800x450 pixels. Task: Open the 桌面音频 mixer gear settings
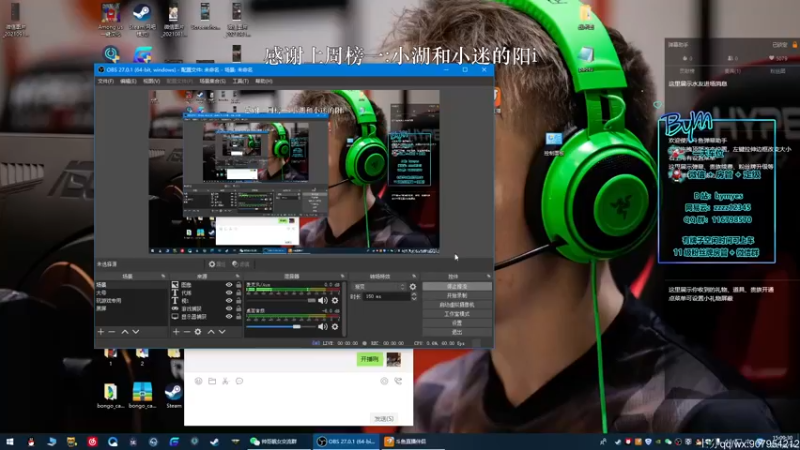(335, 327)
